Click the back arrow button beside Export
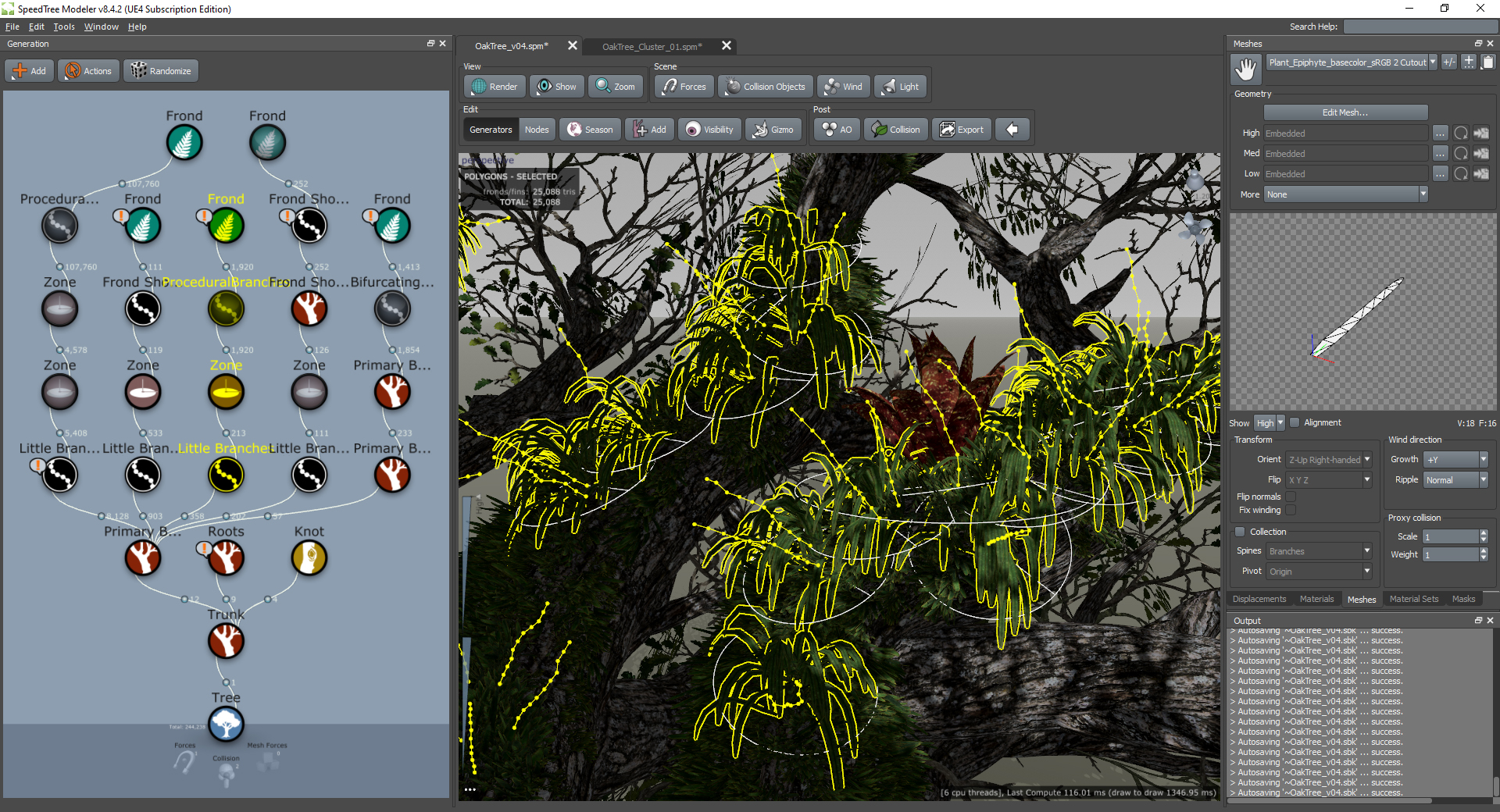Screen dimensions: 1500x812 (1012, 130)
